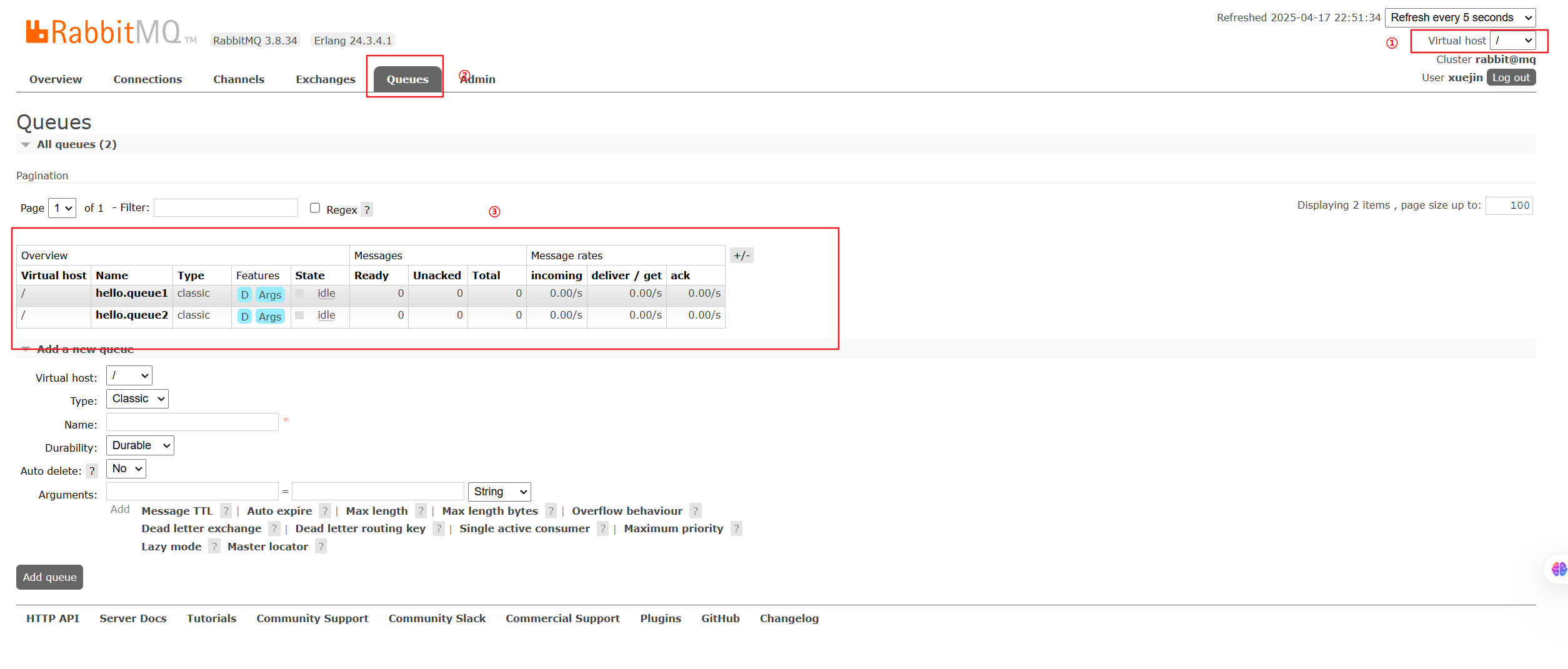The height and width of the screenshot is (669, 1568).
Task: Click the D feature badge of hello.queue1
Action: [x=244, y=295]
